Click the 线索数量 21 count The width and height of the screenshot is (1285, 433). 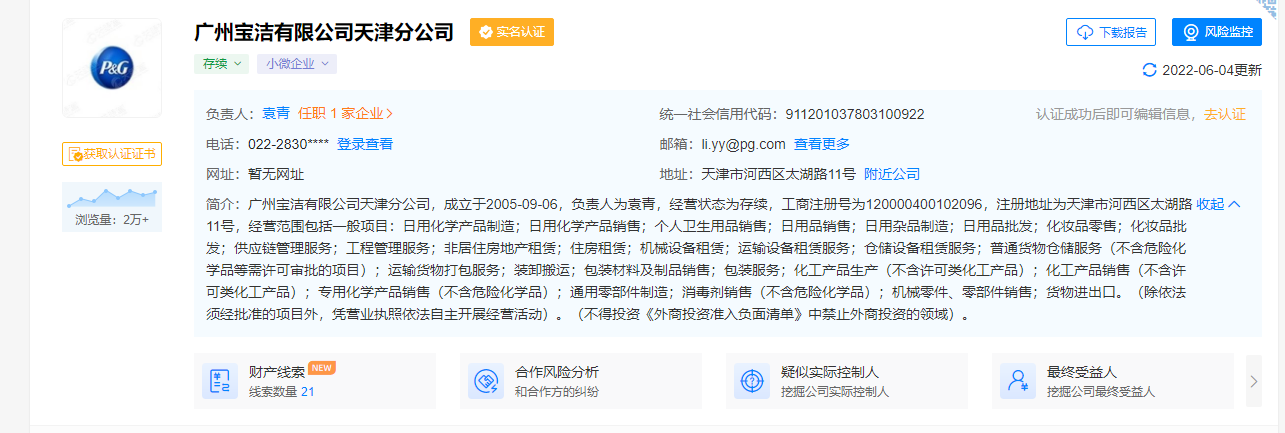[282, 392]
